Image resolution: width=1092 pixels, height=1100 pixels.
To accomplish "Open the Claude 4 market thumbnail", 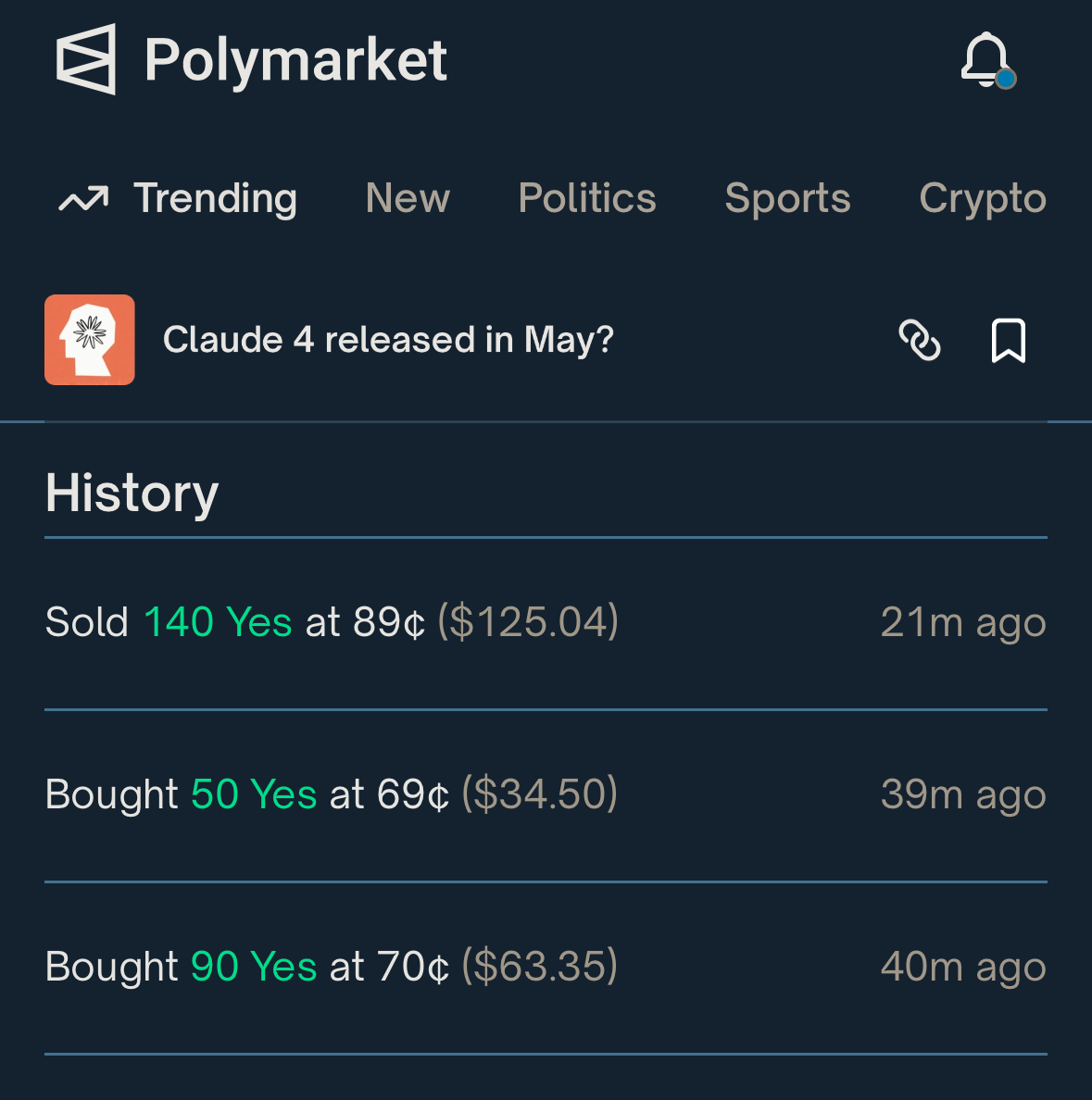I will 90,340.
